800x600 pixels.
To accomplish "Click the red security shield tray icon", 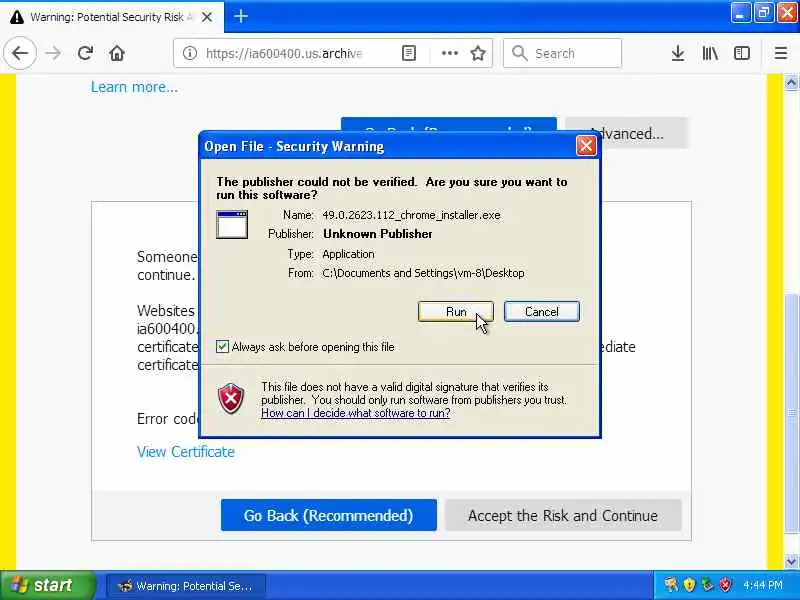I will coord(724,585).
